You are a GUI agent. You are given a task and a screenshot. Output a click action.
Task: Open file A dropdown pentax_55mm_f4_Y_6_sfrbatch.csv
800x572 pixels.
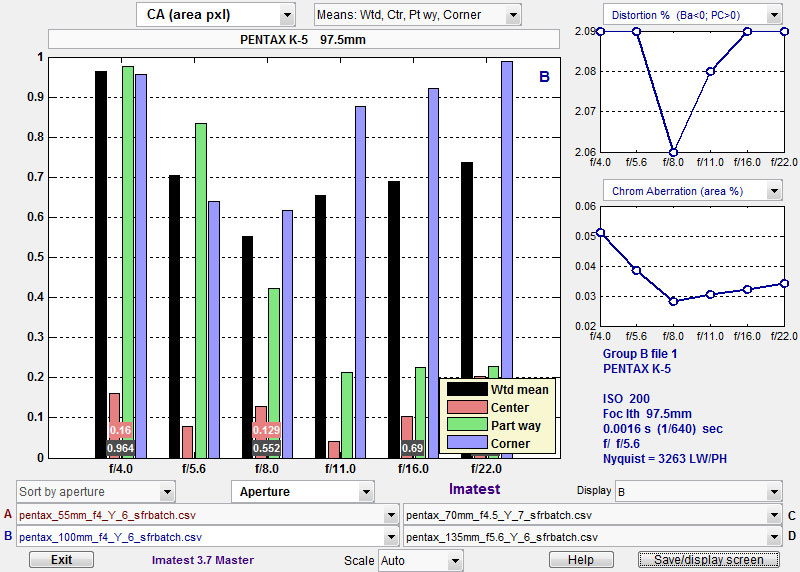coord(207,515)
